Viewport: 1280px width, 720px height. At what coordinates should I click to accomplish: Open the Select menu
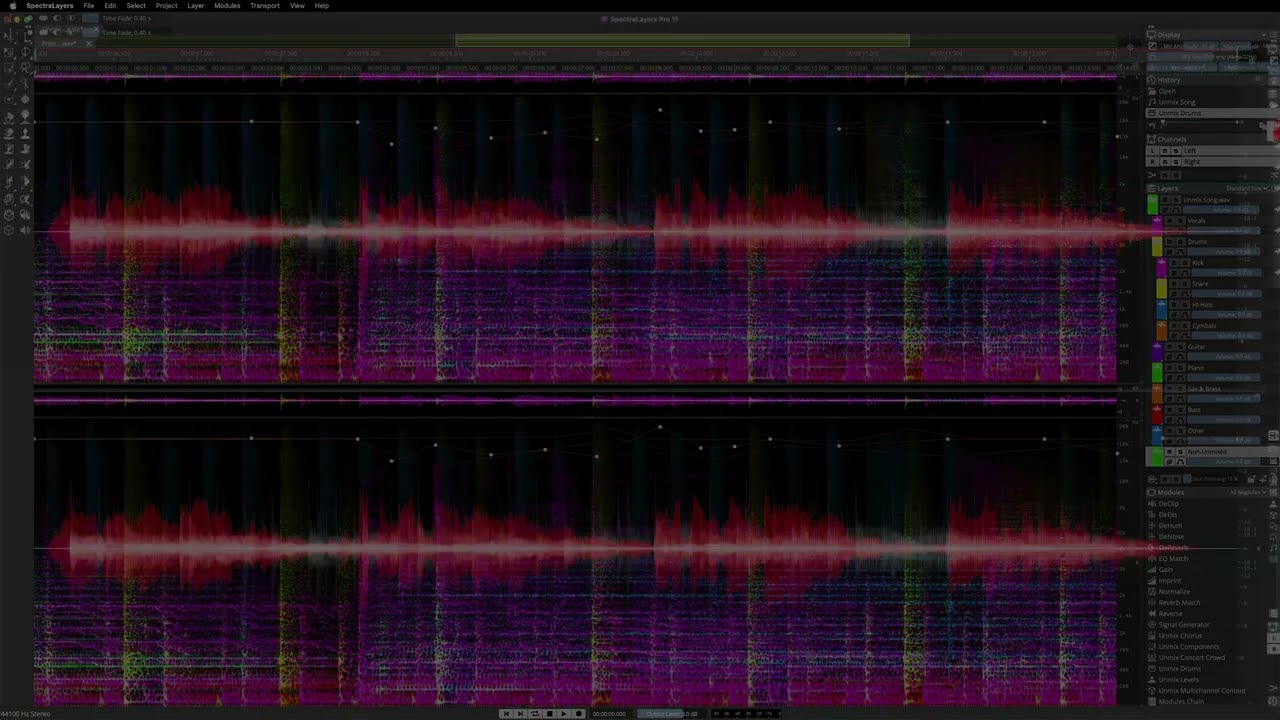136,5
